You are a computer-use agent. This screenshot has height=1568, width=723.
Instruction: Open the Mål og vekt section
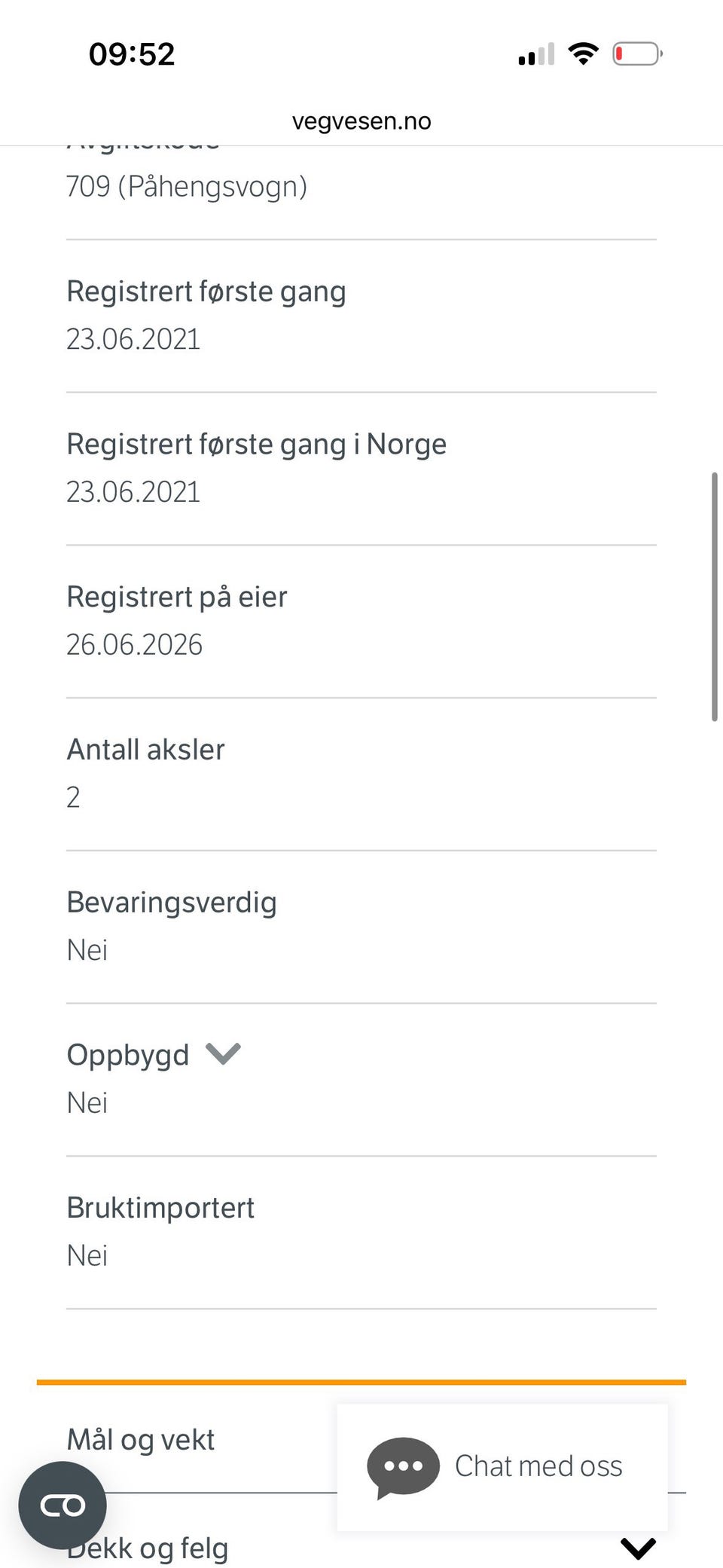pyautogui.click(x=141, y=1439)
